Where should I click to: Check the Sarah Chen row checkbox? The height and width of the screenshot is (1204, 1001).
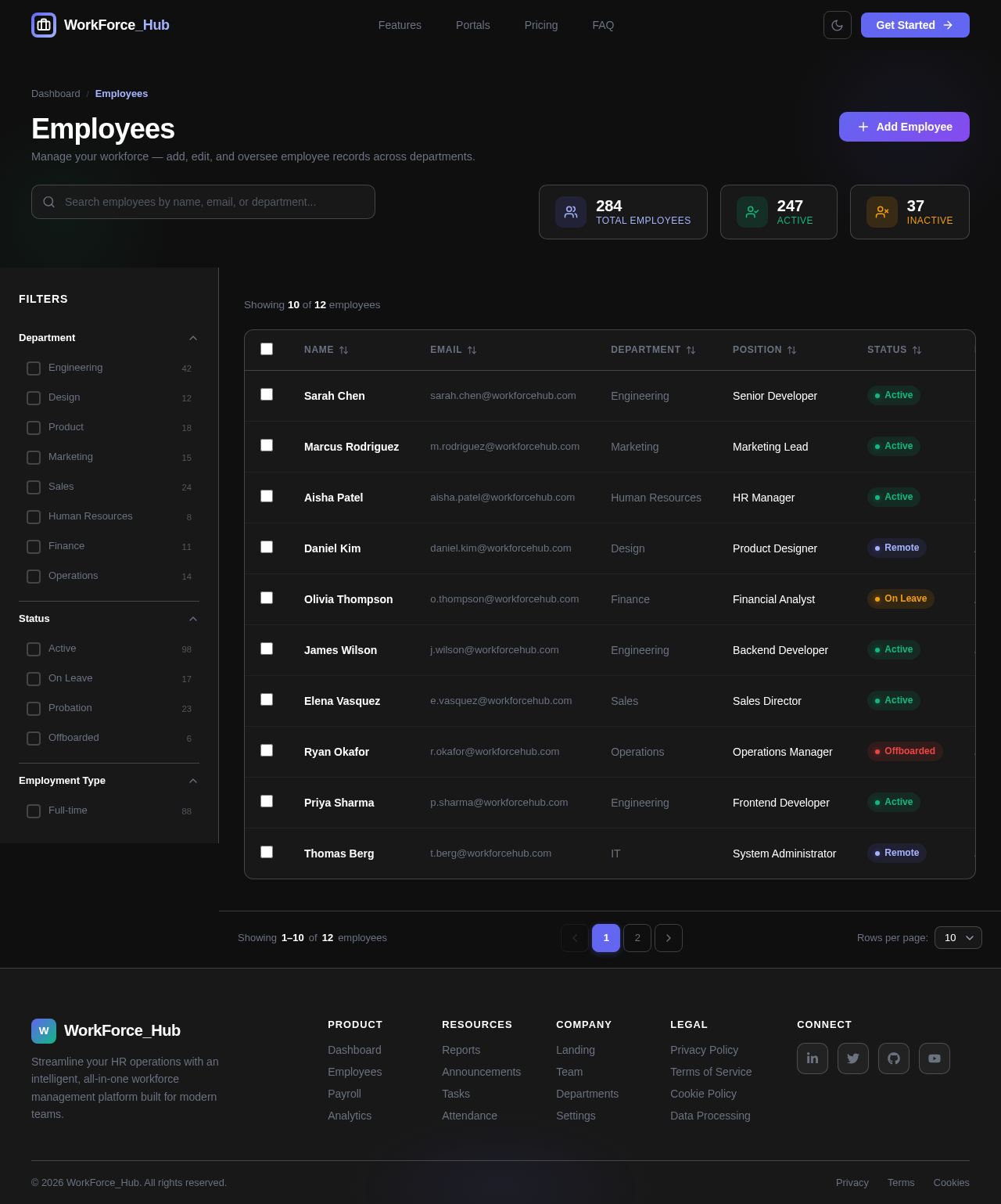click(x=267, y=394)
